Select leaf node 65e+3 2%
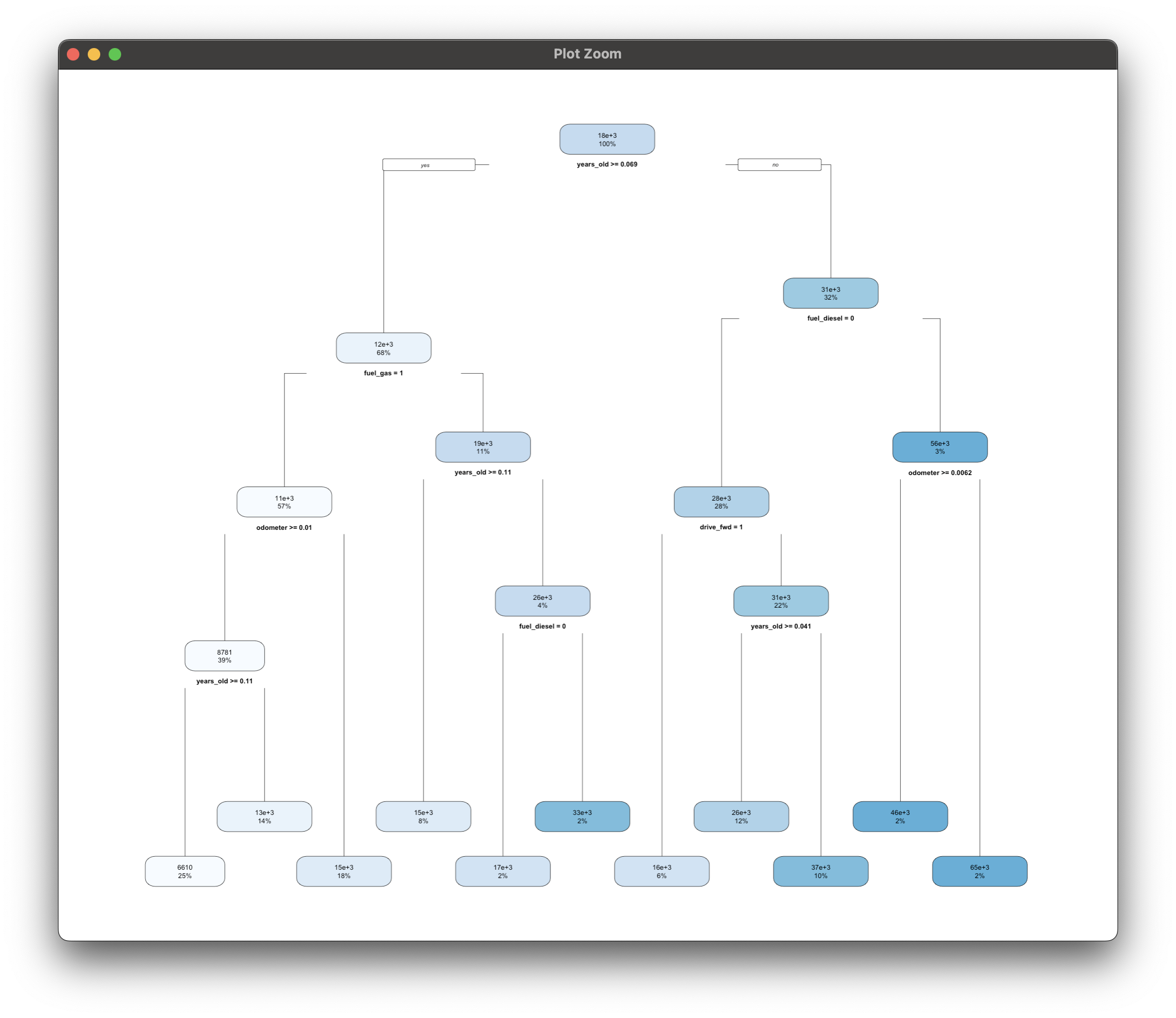The width and height of the screenshot is (1176, 1018). (980, 871)
